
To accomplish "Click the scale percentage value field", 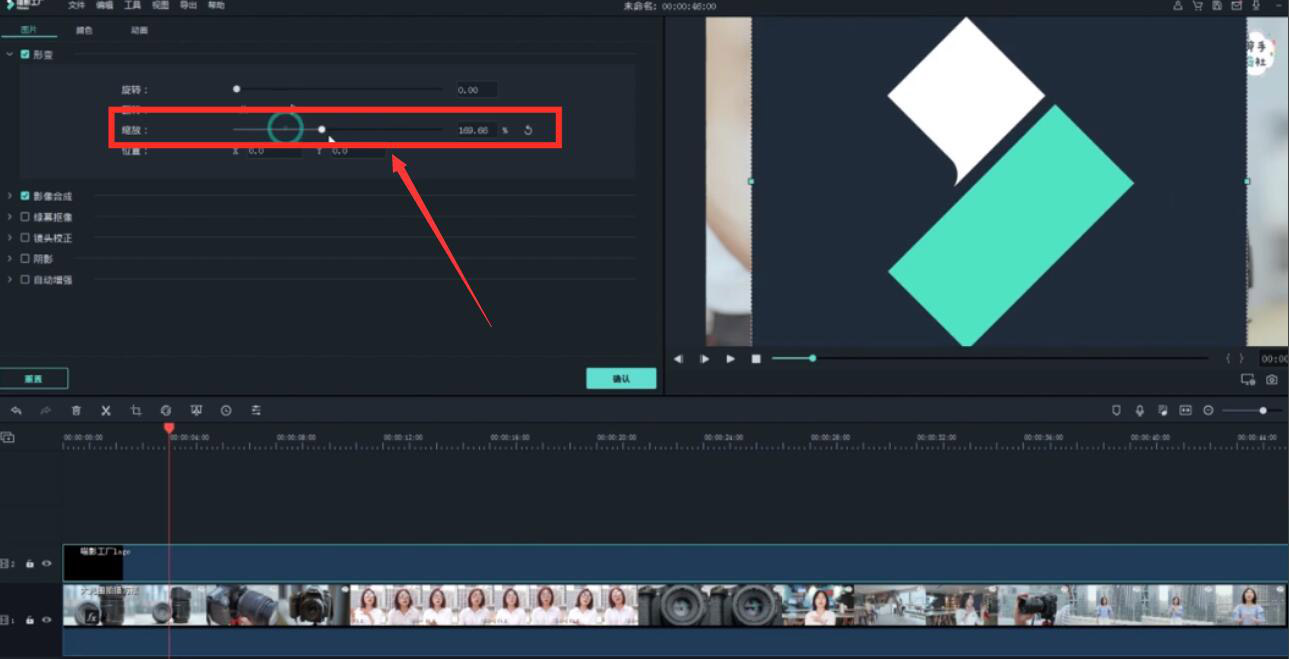I will (476, 130).
